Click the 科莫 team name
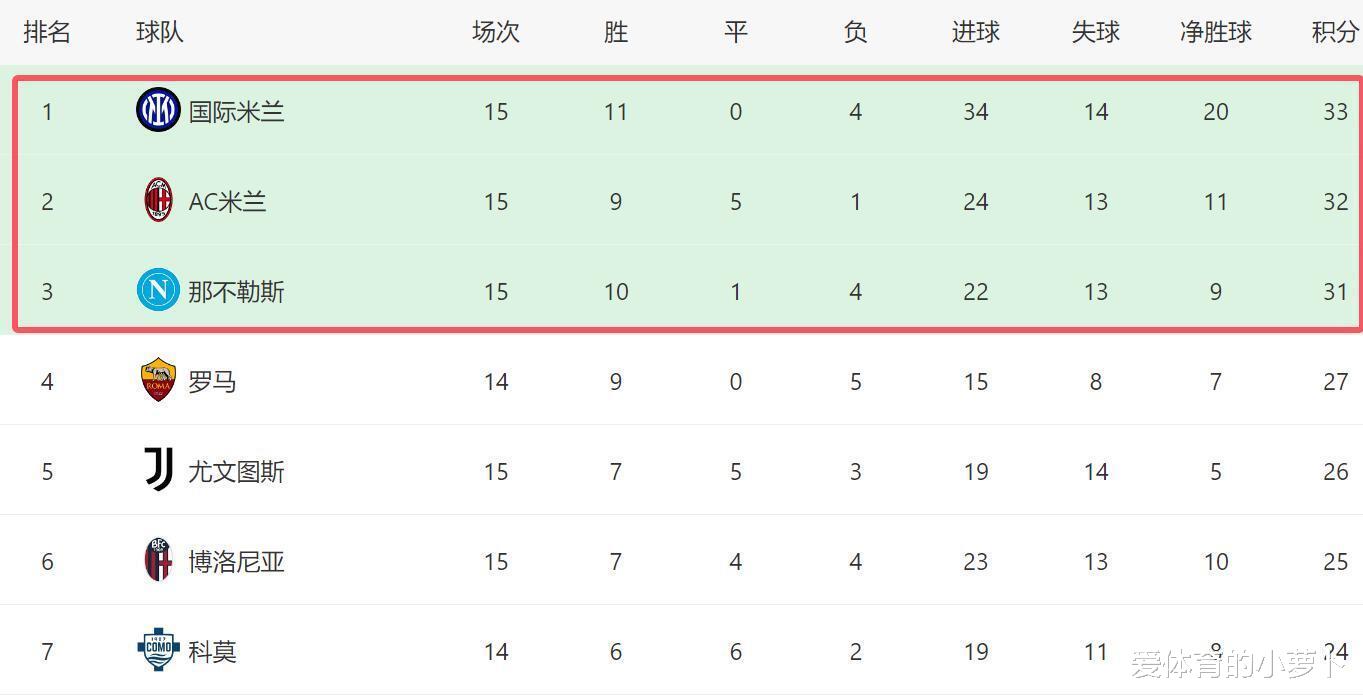Image resolution: width=1363 pixels, height=699 pixels. click(x=213, y=651)
